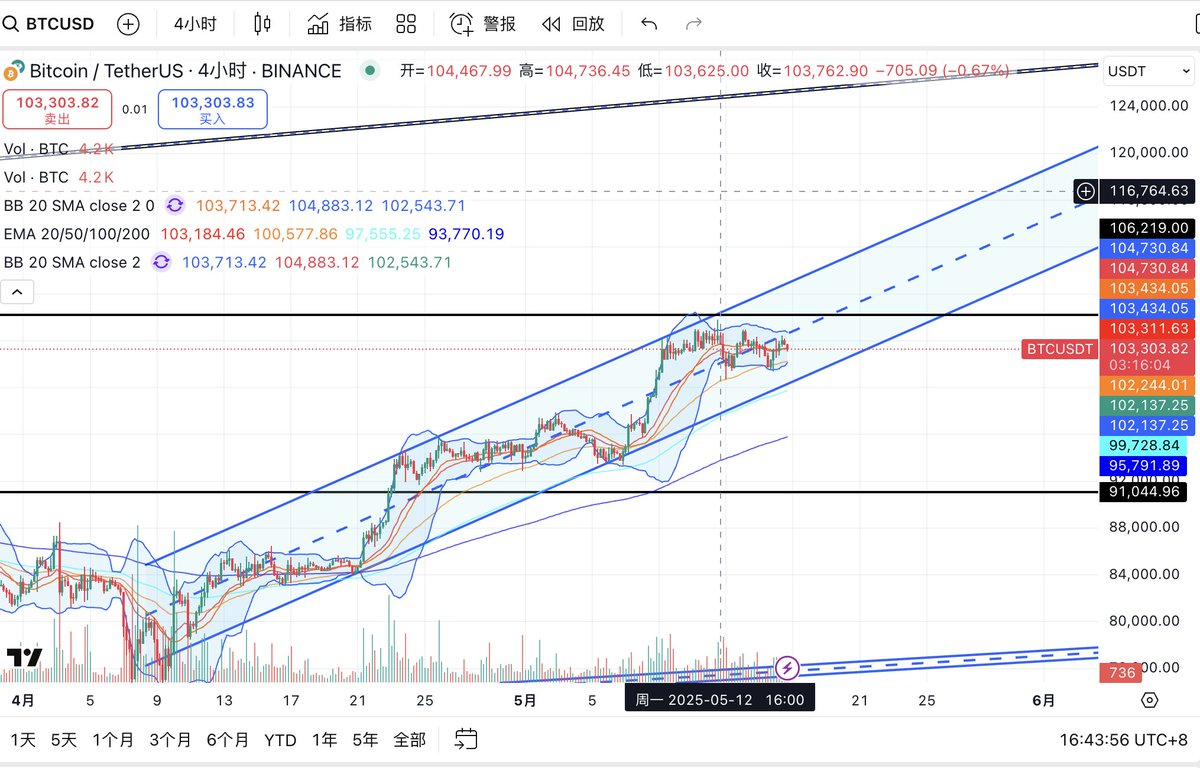Switch to the 1个月 range
Screen dimensions: 1200x768
pos(113,740)
